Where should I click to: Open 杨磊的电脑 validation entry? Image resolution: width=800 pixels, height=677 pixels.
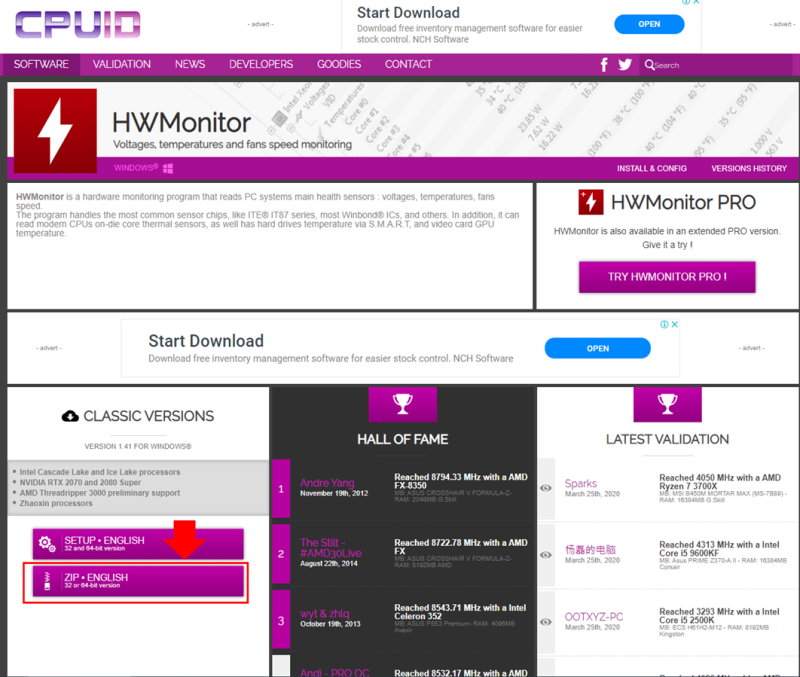click(590, 550)
